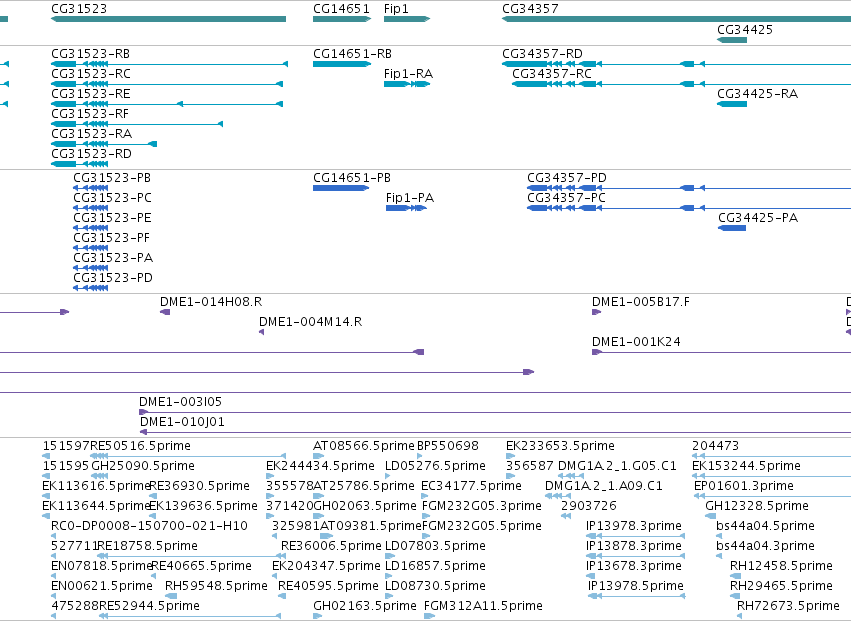The width and height of the screenshot is (851, 621).
Task: Open EST LD05276.5prime
Action: (388, 476)
